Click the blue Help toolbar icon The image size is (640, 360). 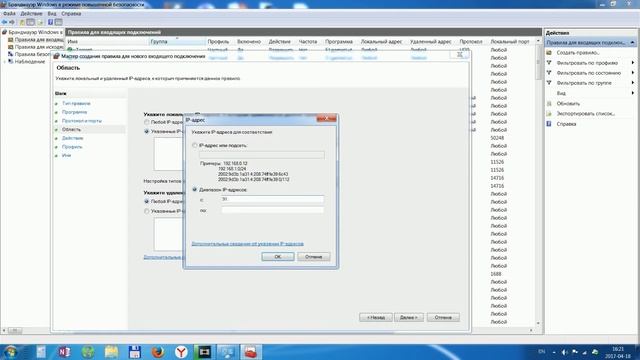point(50,22)
